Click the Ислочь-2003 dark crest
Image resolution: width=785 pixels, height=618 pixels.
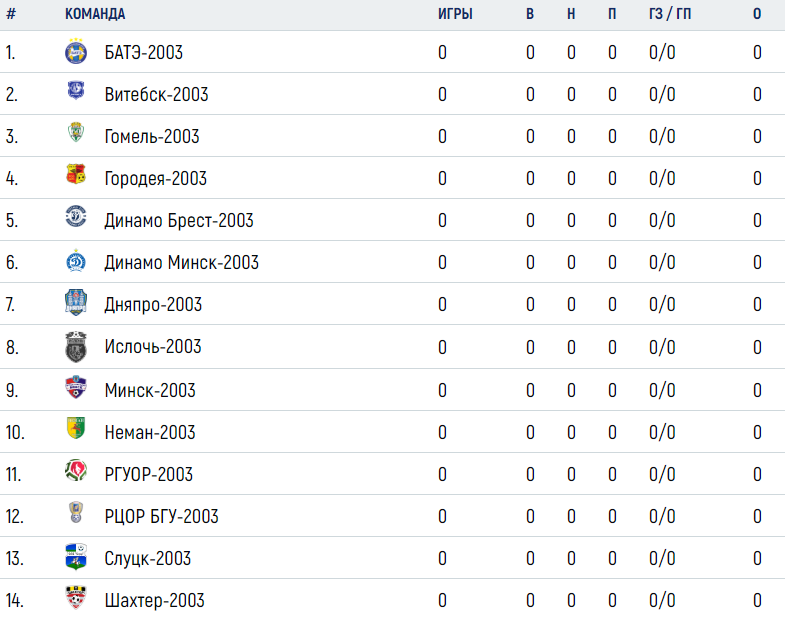[76, 347]
